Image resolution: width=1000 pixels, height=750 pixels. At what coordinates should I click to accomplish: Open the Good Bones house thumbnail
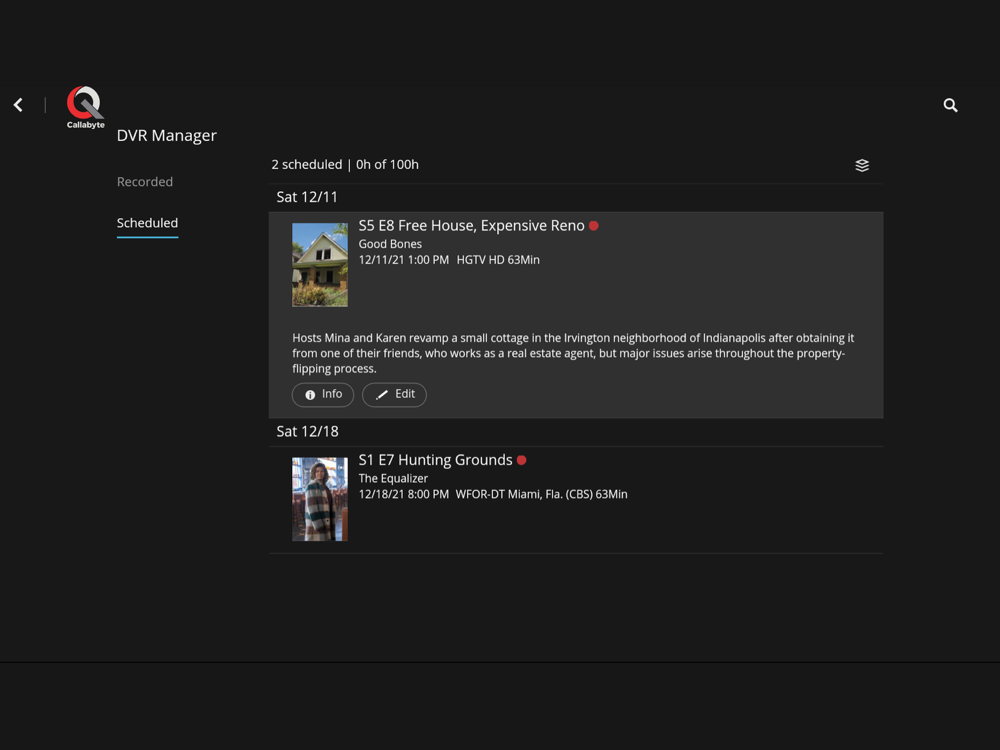point(320,265)
